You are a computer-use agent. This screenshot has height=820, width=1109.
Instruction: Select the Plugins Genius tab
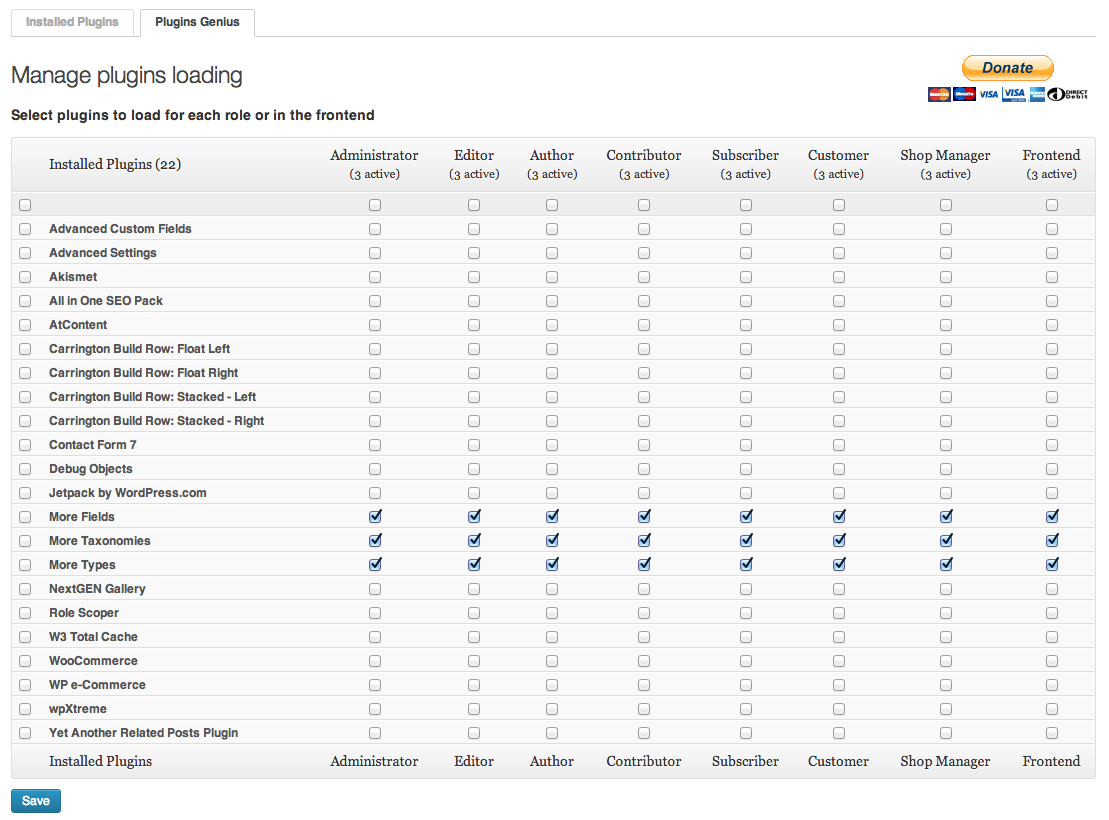(x=197, y=22)
